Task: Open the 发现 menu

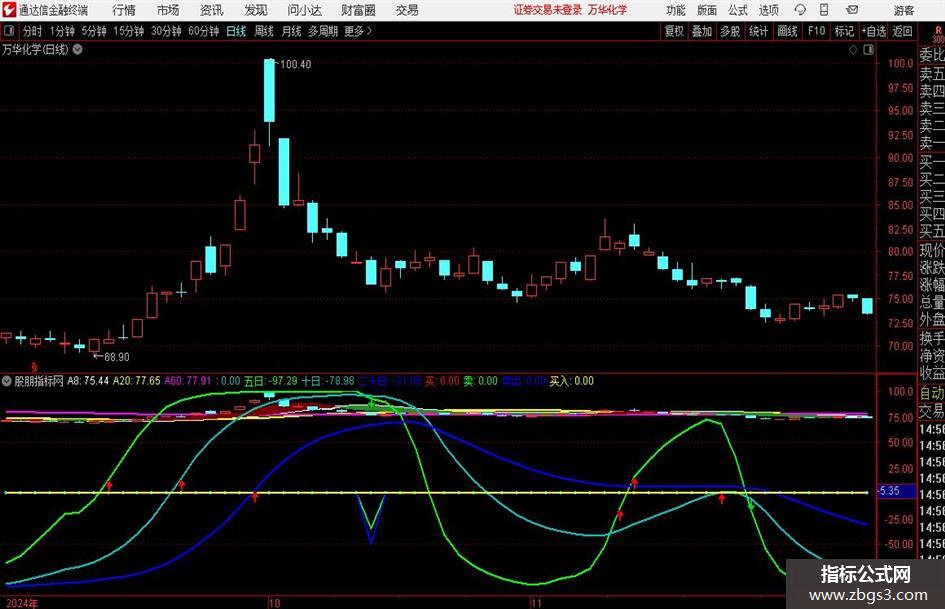Action: click(x=256, y=10)
